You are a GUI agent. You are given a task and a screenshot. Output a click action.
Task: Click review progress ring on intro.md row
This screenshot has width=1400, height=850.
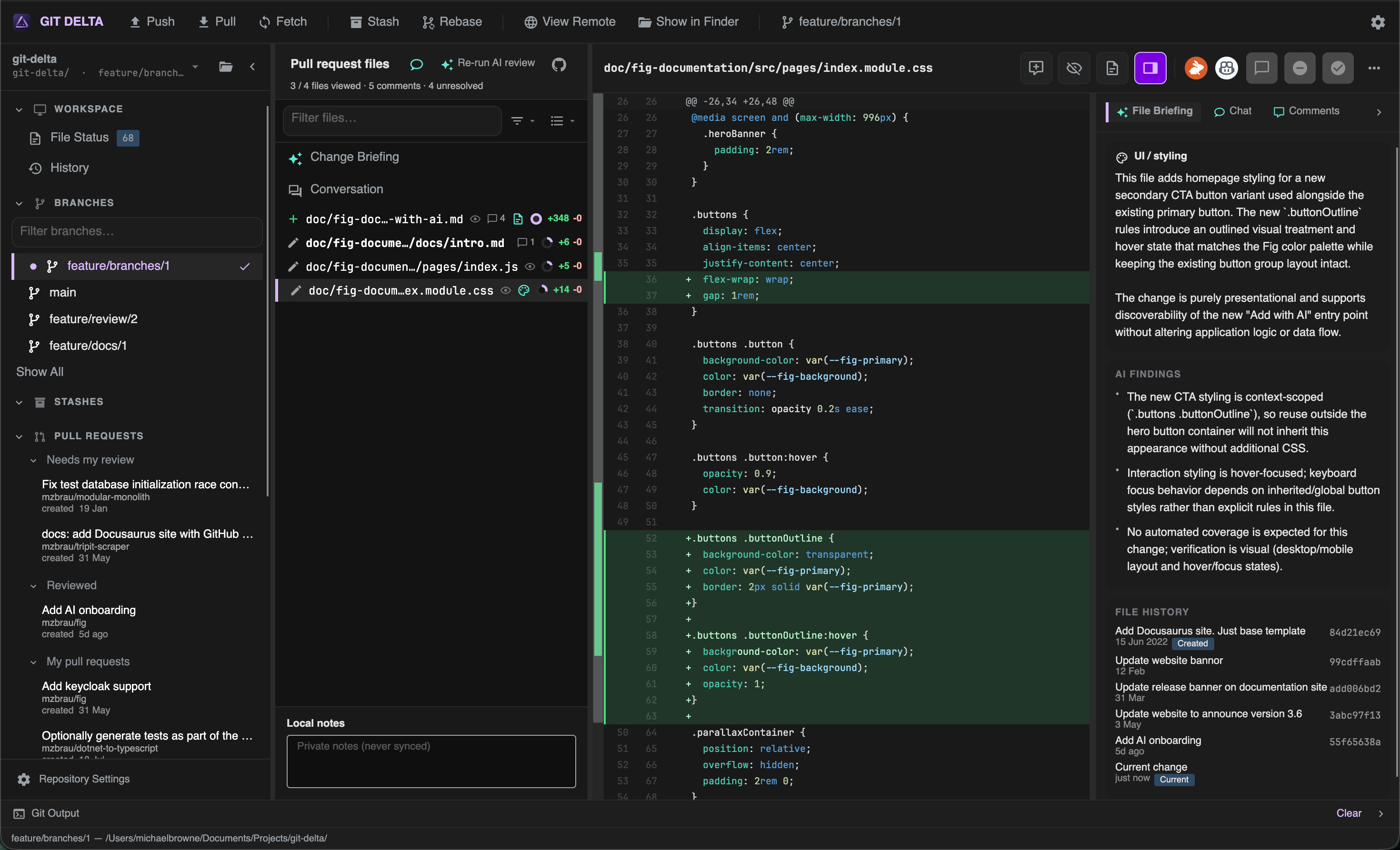click(548, 242)
